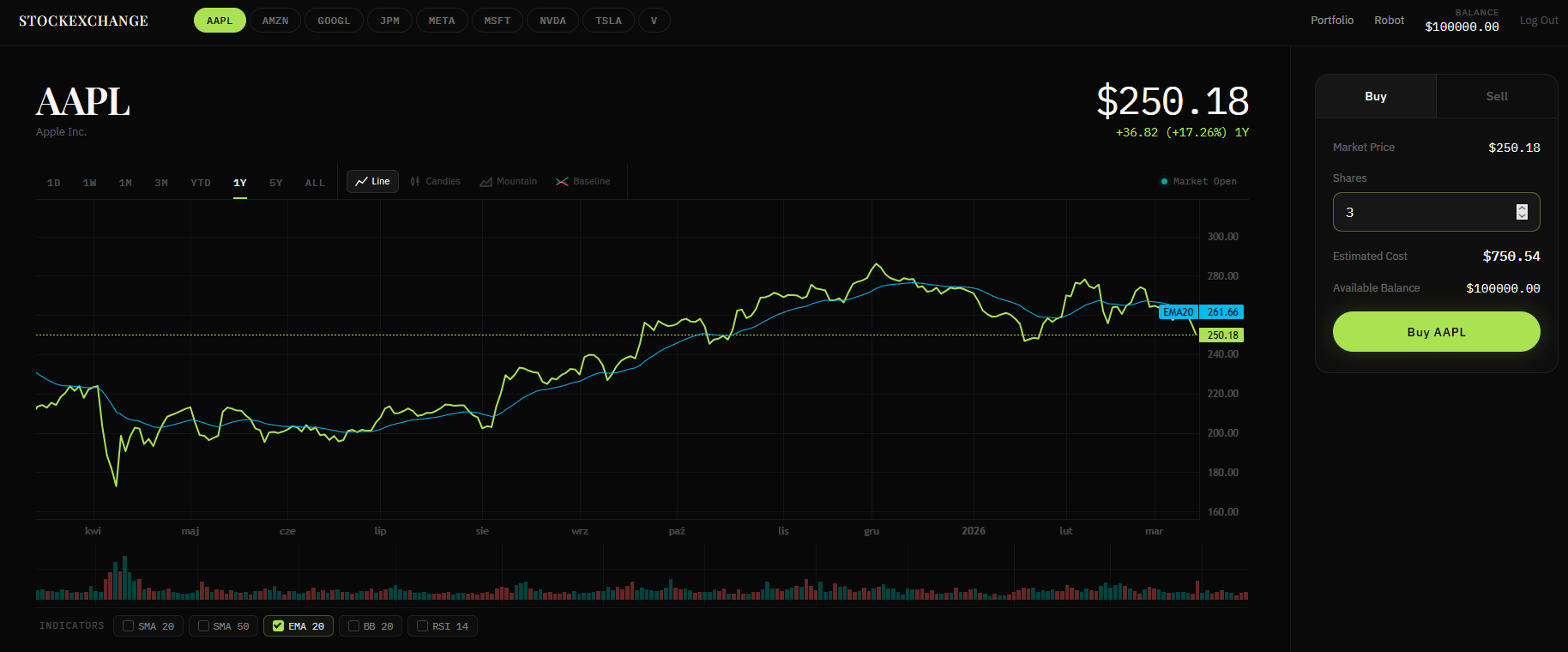This screenshot has width=1568, height=652.
Task: Click the volume bars histogram
Action: (x=642, y=578)
